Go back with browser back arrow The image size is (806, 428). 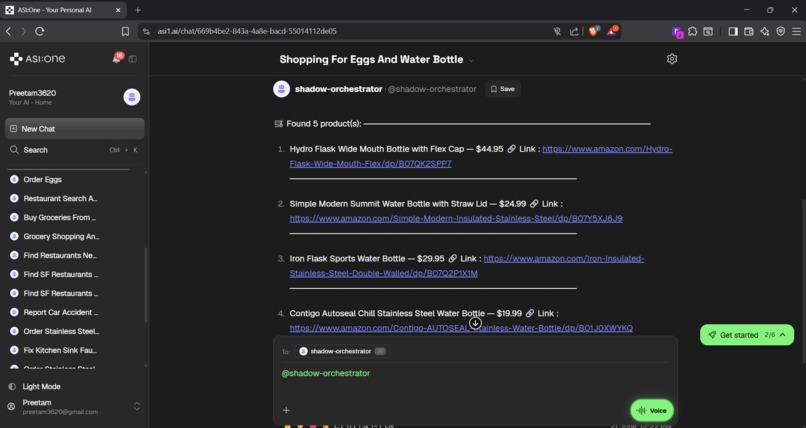[x=9, y=31]
